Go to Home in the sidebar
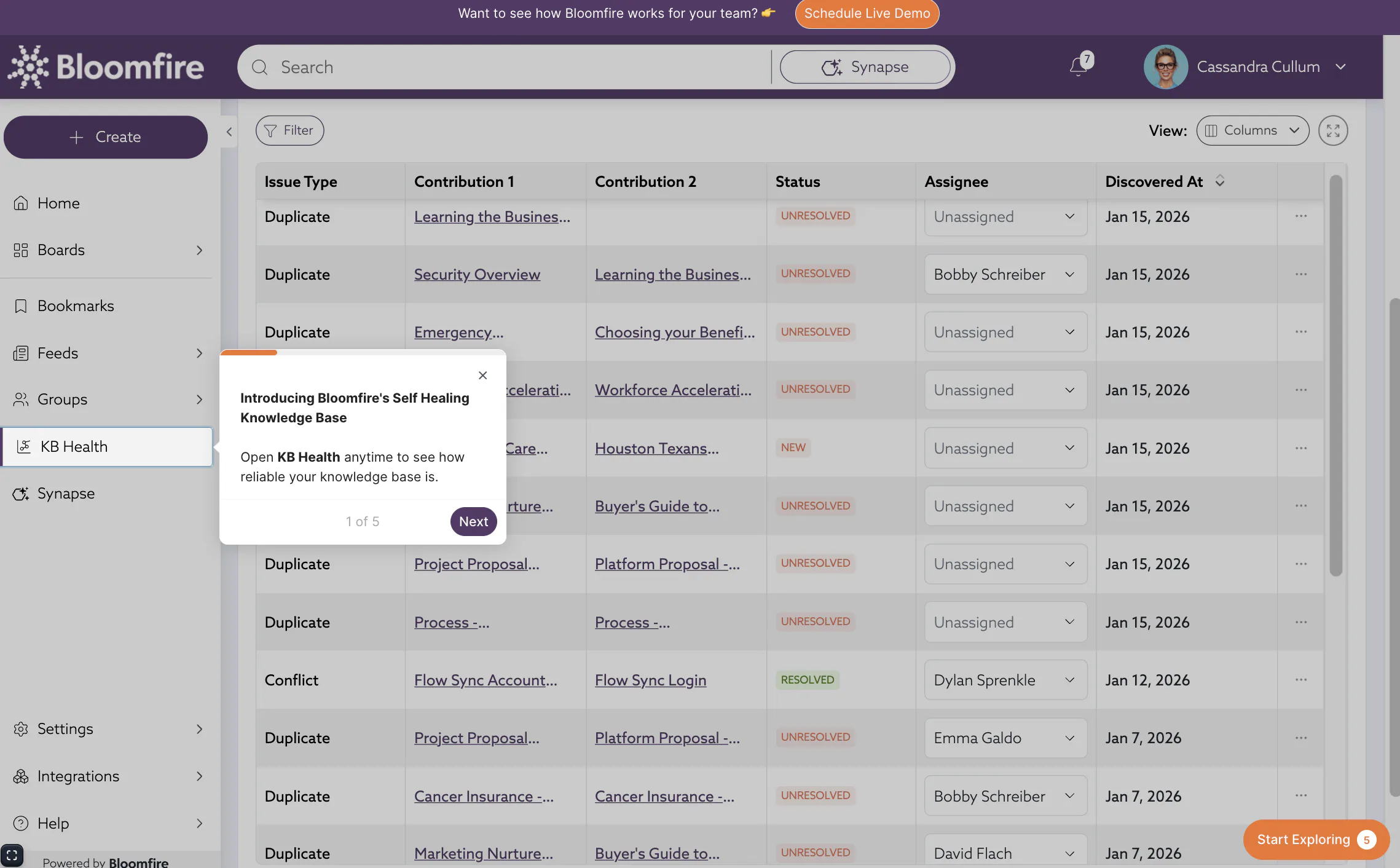1400x868 pixels. 58,203
